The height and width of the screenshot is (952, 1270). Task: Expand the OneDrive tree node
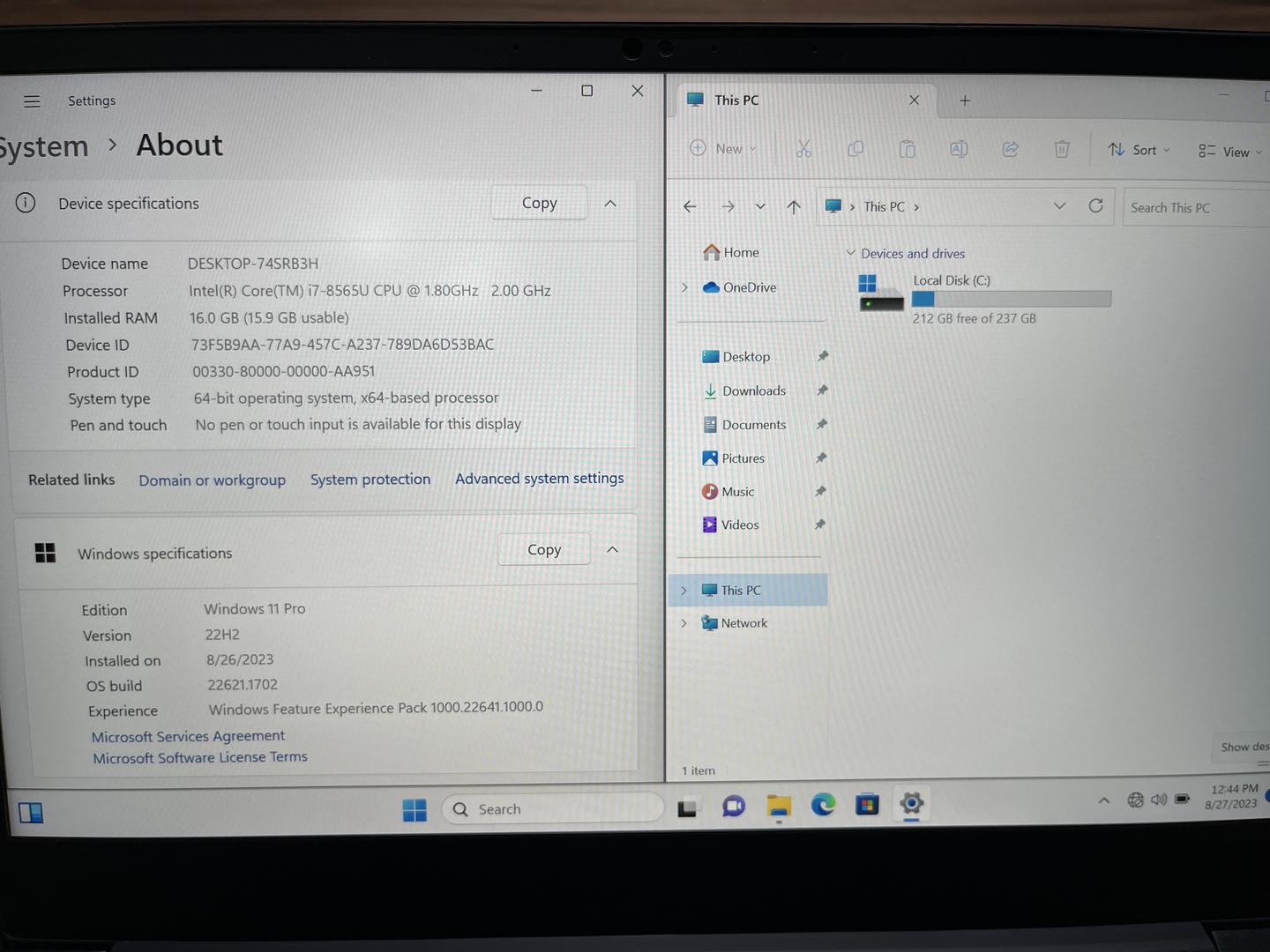coord(684,287)
